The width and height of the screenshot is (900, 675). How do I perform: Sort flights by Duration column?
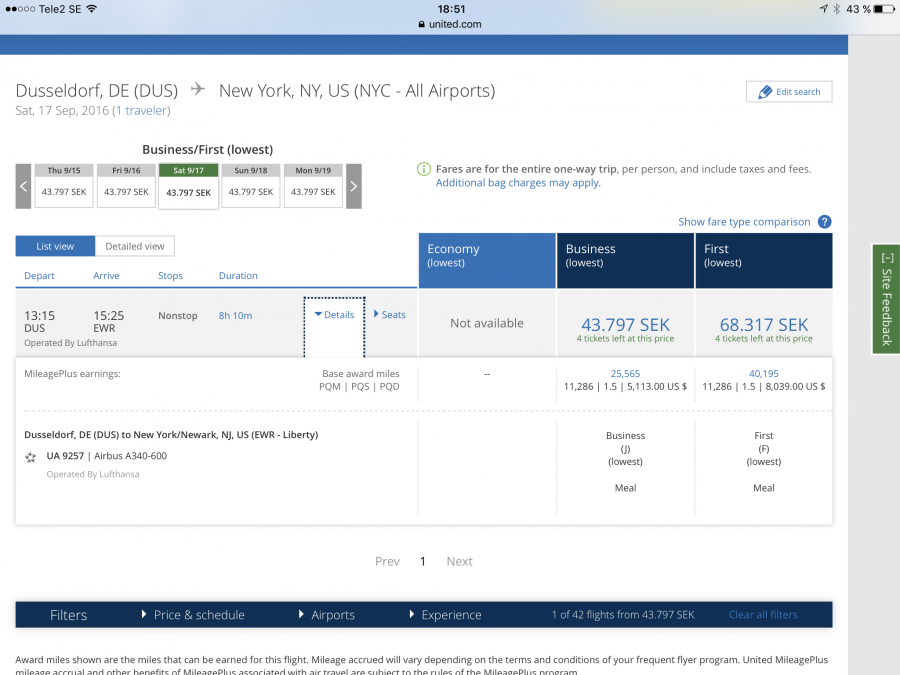click(238, 276)
